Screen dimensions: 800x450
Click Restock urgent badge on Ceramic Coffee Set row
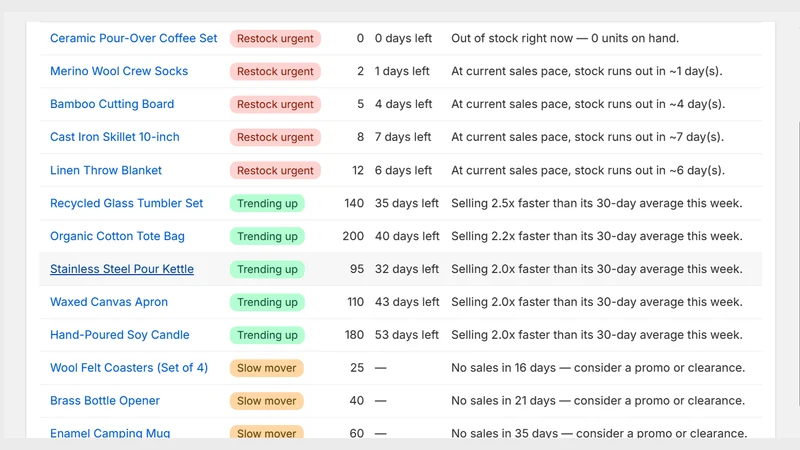pos(275,39)
